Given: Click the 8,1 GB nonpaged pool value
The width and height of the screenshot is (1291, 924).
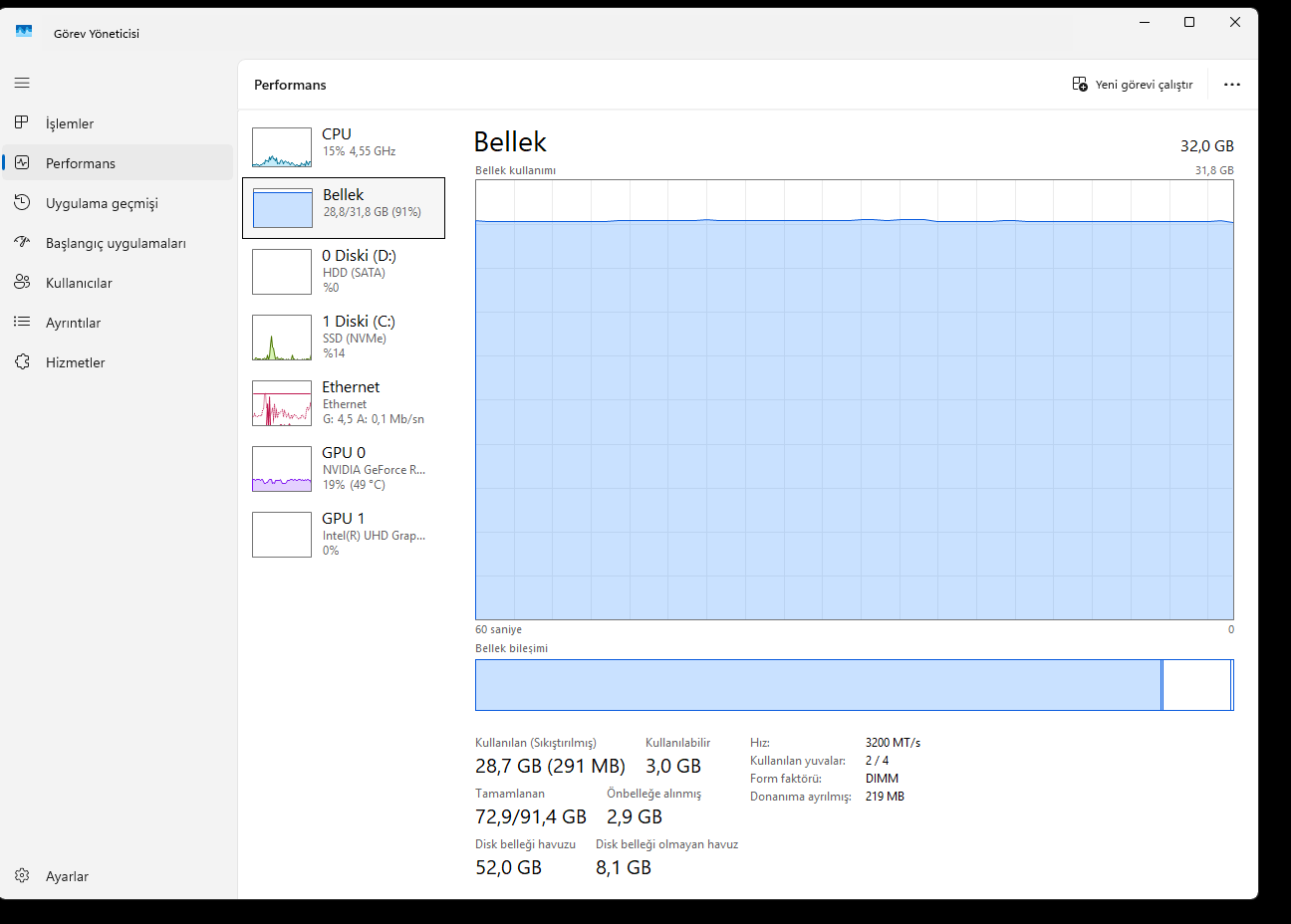Looking at the screenshot, I should (624, 867).
